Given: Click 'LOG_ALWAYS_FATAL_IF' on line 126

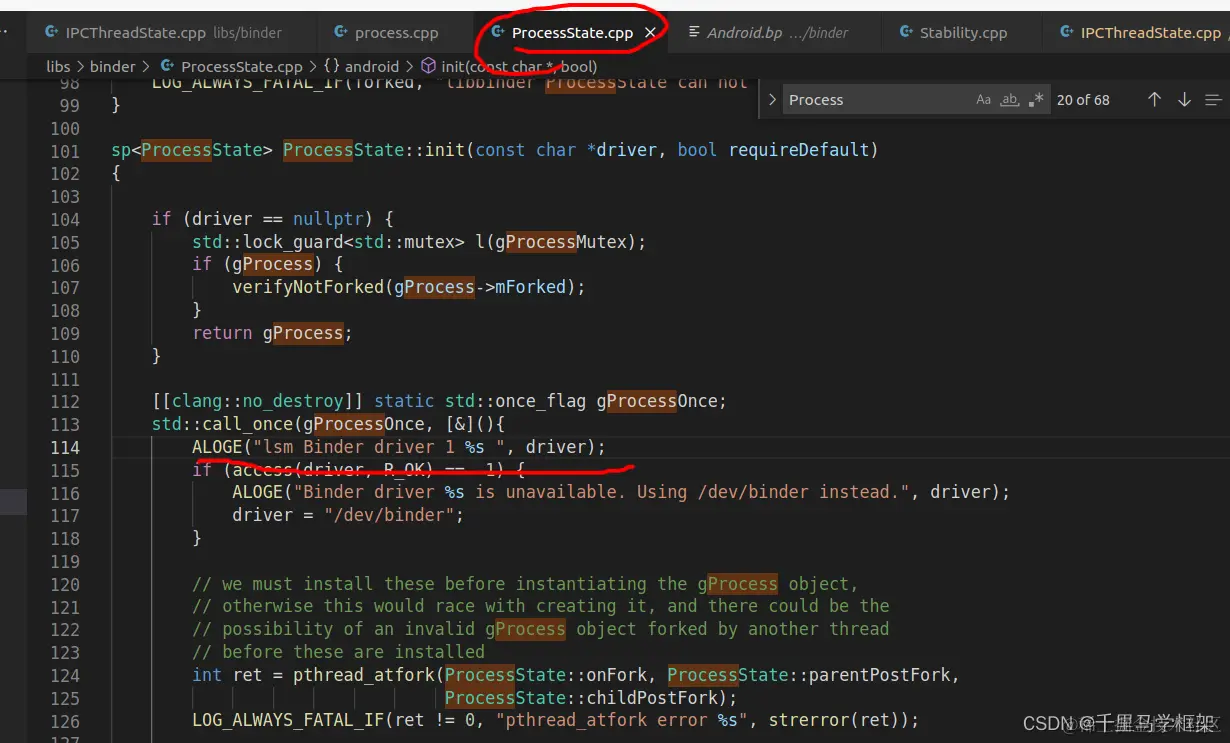Looking at the screenshot, I should [x=287, y=721].
